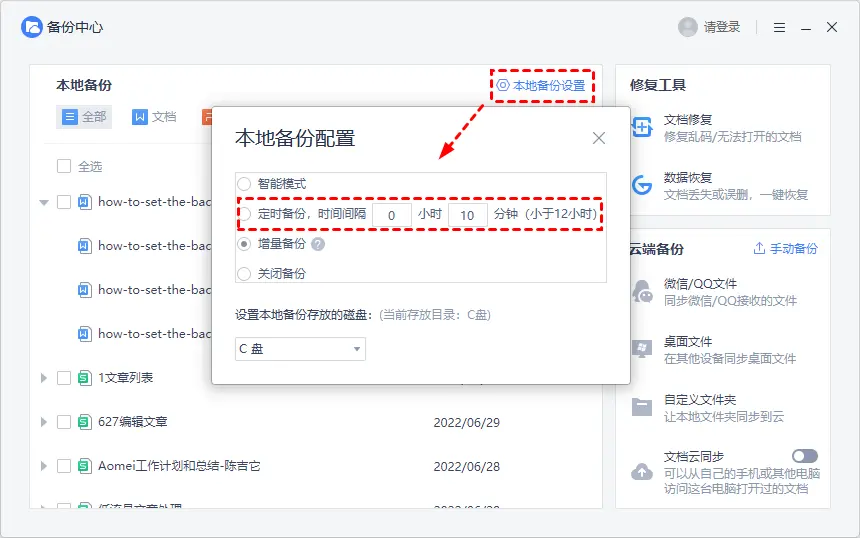Click the 微信/QQ文件 label

700,284
